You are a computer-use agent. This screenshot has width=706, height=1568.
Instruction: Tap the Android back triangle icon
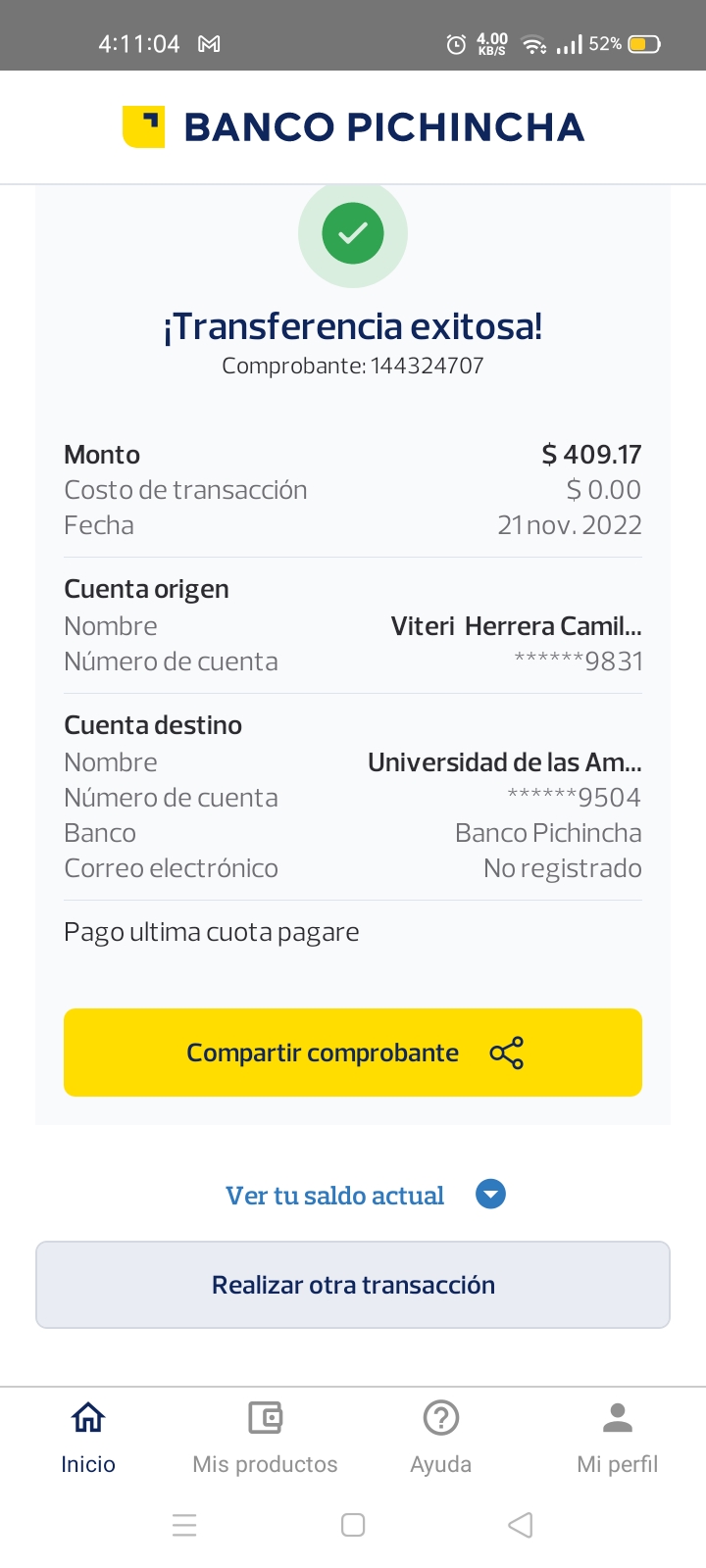click(x=521, y=1525)
